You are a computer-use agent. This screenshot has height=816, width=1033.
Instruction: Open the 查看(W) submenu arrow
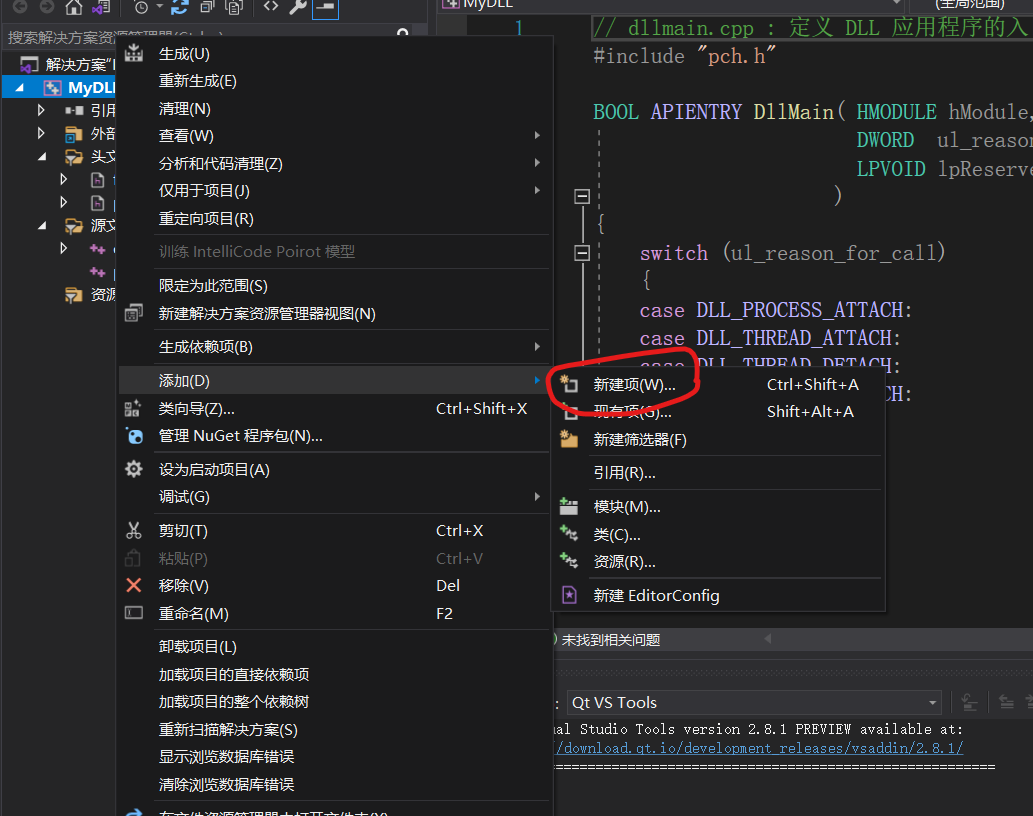tap(538, 136)
